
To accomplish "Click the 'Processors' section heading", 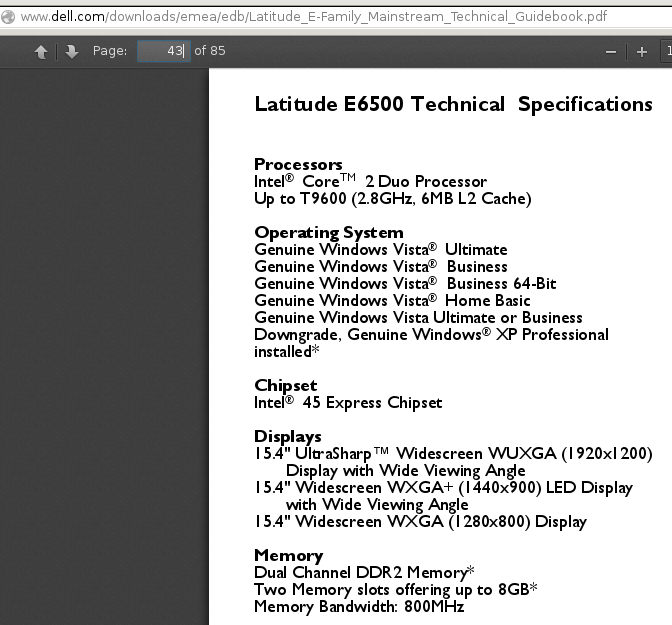I will click(x=298, y=164).
